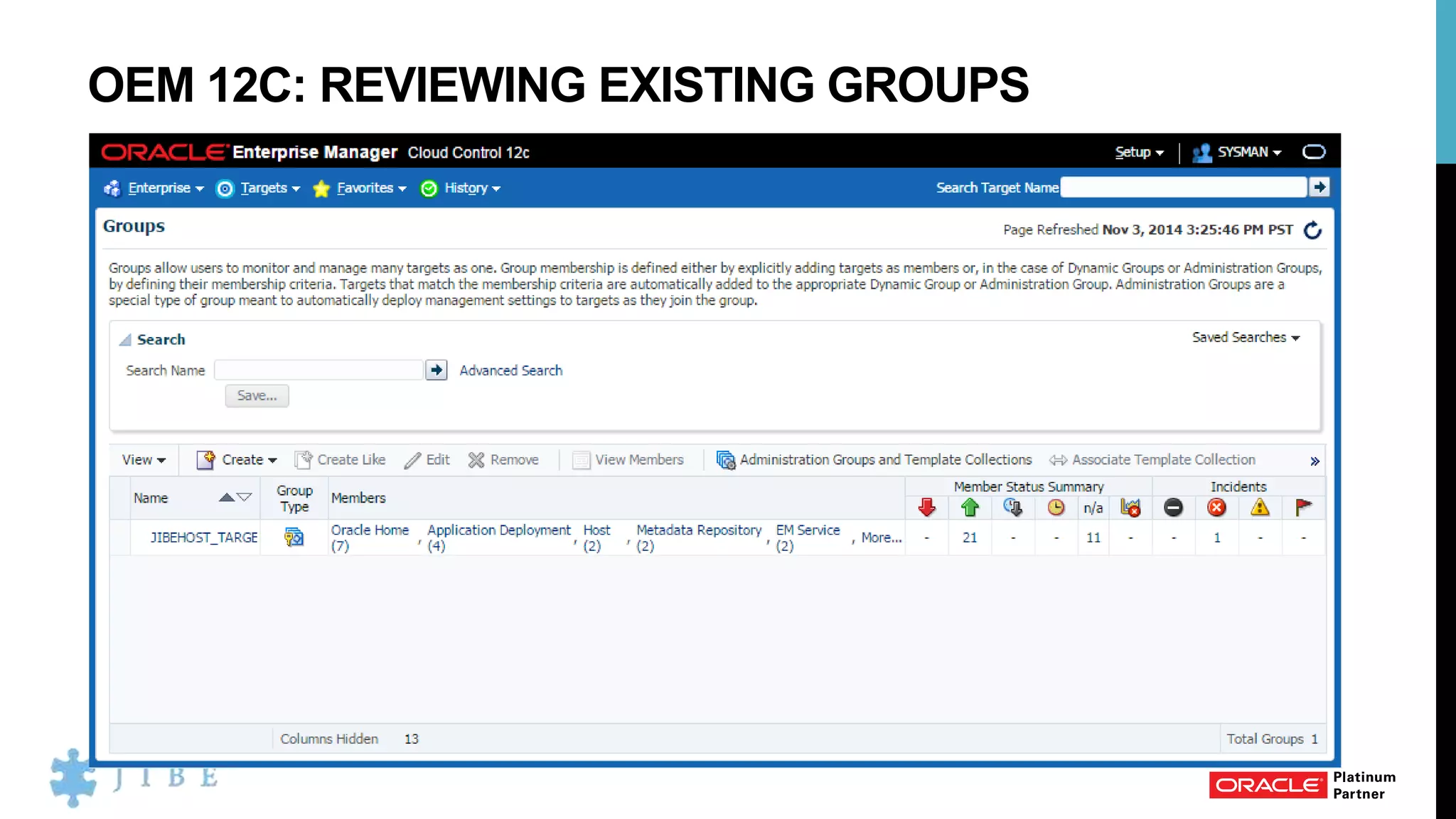The image size is (1456, 819).
Task: Open the View menu in table toolbar
Action: pyautogui.click(x=144, y=460)
